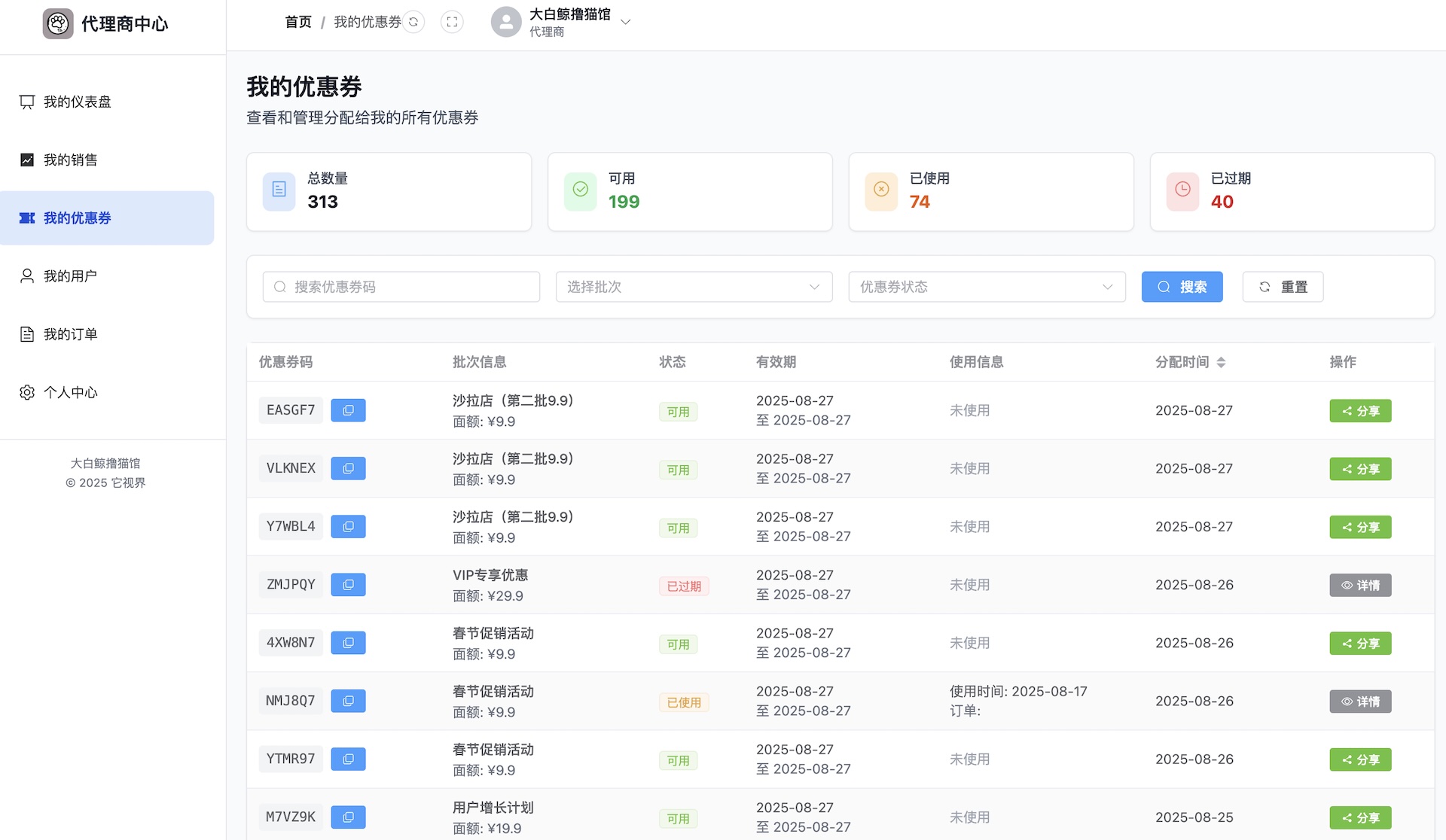Copy coupon code Y7WBL4
Viewport: 1446px width, 840px height.
coord(348,526)
